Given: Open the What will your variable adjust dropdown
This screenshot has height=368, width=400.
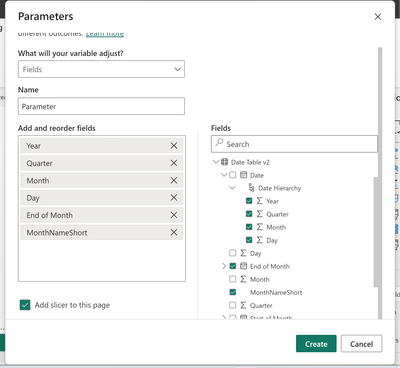Looking at the screenshot, I should pyautogui.click(x=101, y=69).
